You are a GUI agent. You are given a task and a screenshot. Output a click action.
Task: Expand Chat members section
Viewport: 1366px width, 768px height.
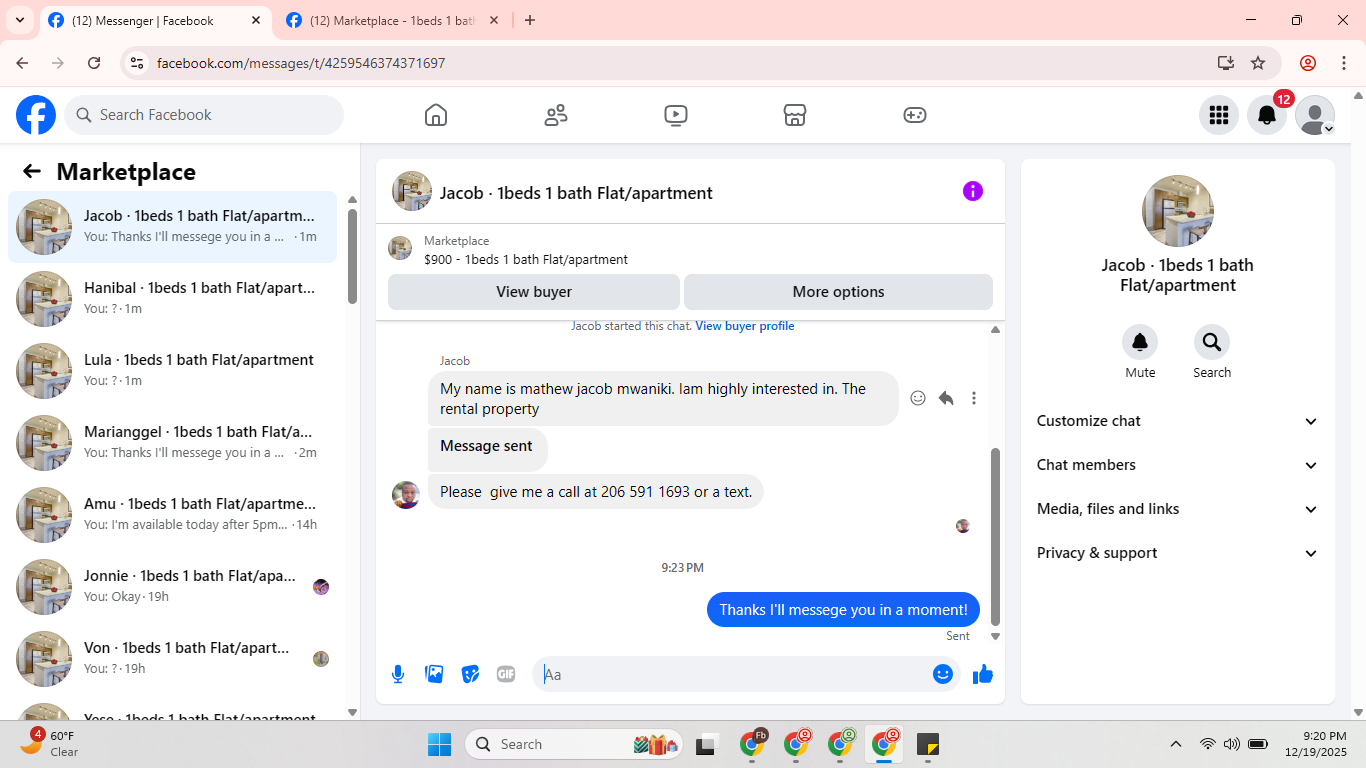point(1178,465)
